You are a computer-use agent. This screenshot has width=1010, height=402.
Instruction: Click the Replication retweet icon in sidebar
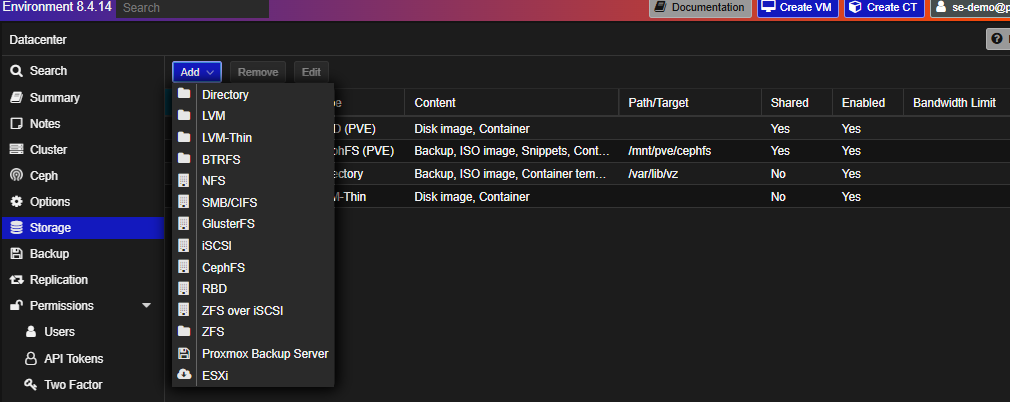17,280
